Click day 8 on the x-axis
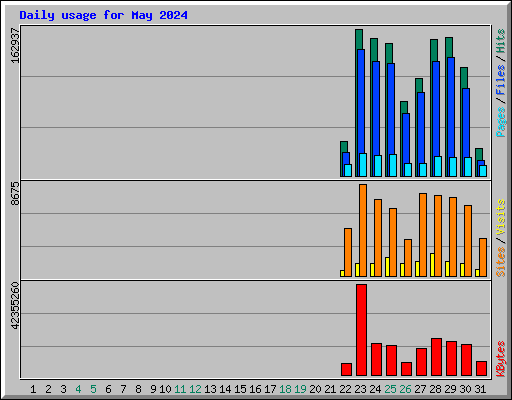 click(138, 389)
